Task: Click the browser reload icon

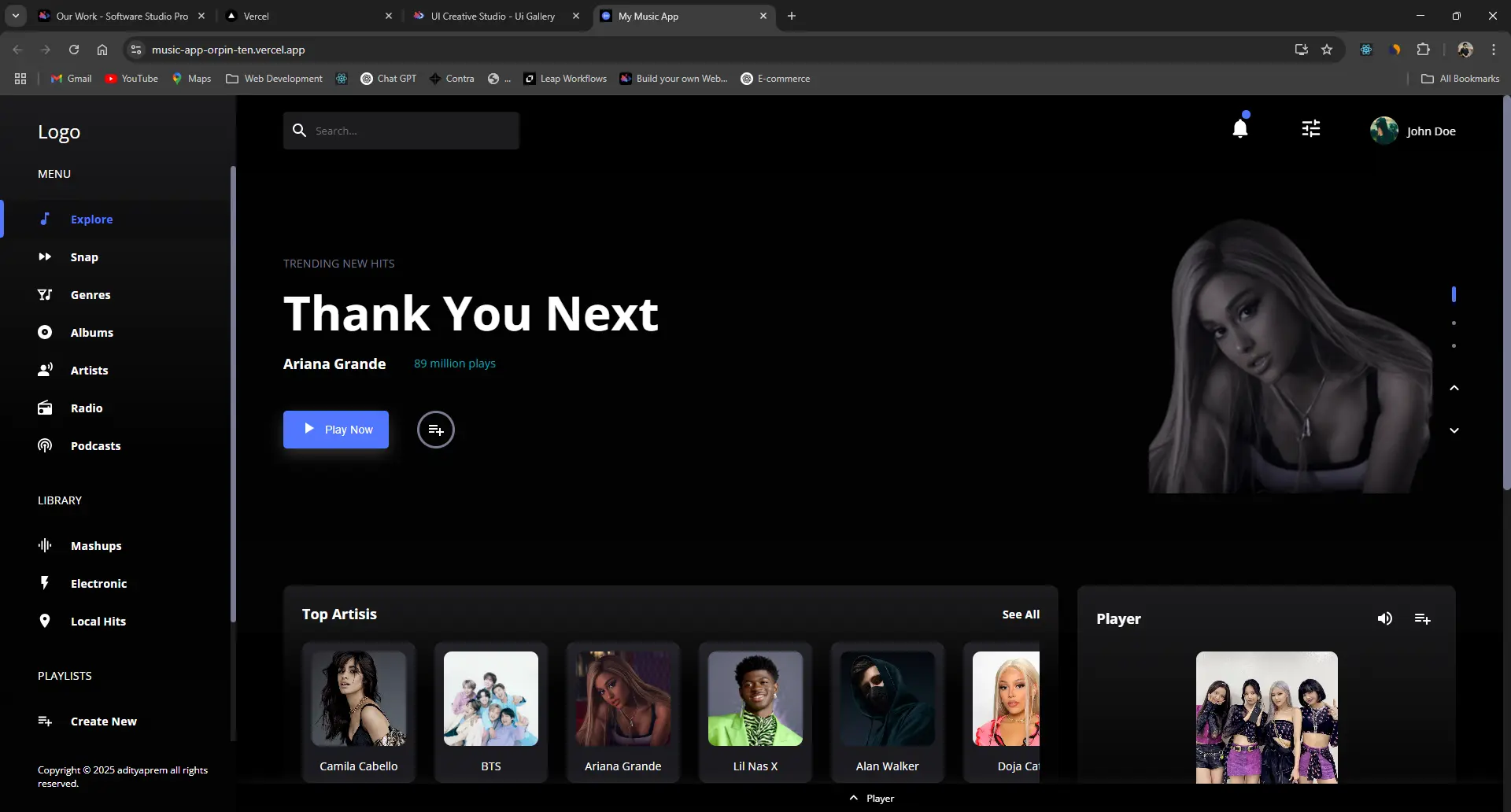Action: 74,50
